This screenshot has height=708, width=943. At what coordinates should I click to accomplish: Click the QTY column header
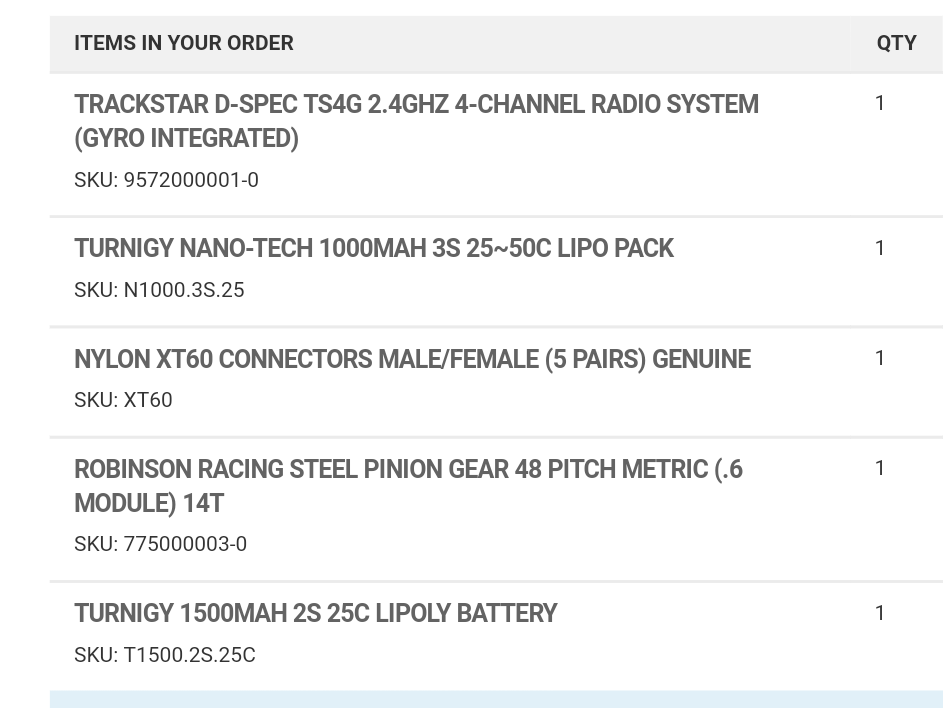coord(896,43)
